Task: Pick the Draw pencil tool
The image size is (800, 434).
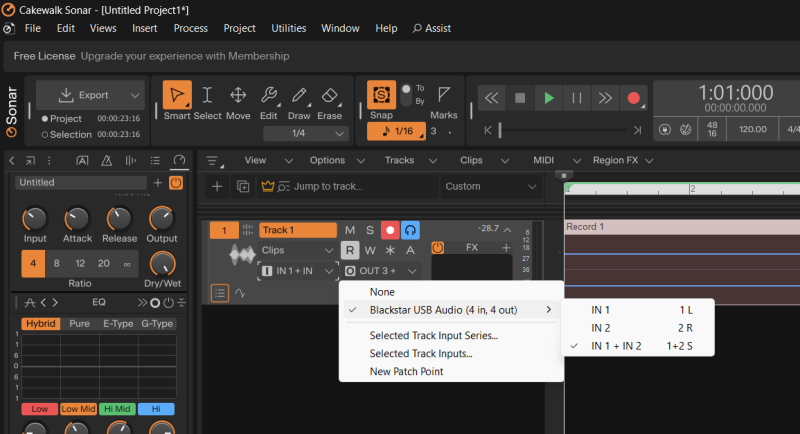Action: tap(299, 96)
